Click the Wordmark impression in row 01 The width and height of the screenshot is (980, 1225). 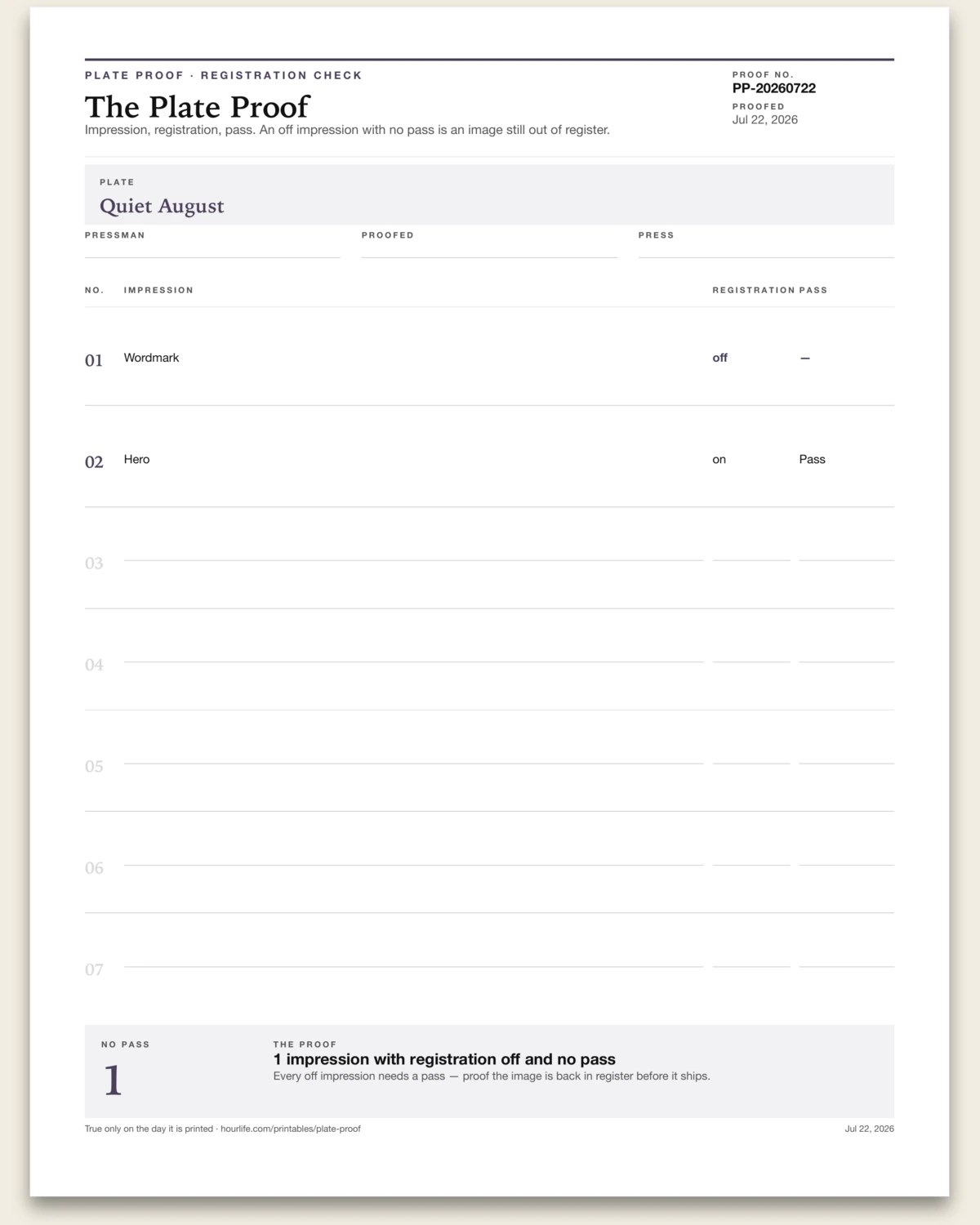pyautogui.click(x=151, y=358)
